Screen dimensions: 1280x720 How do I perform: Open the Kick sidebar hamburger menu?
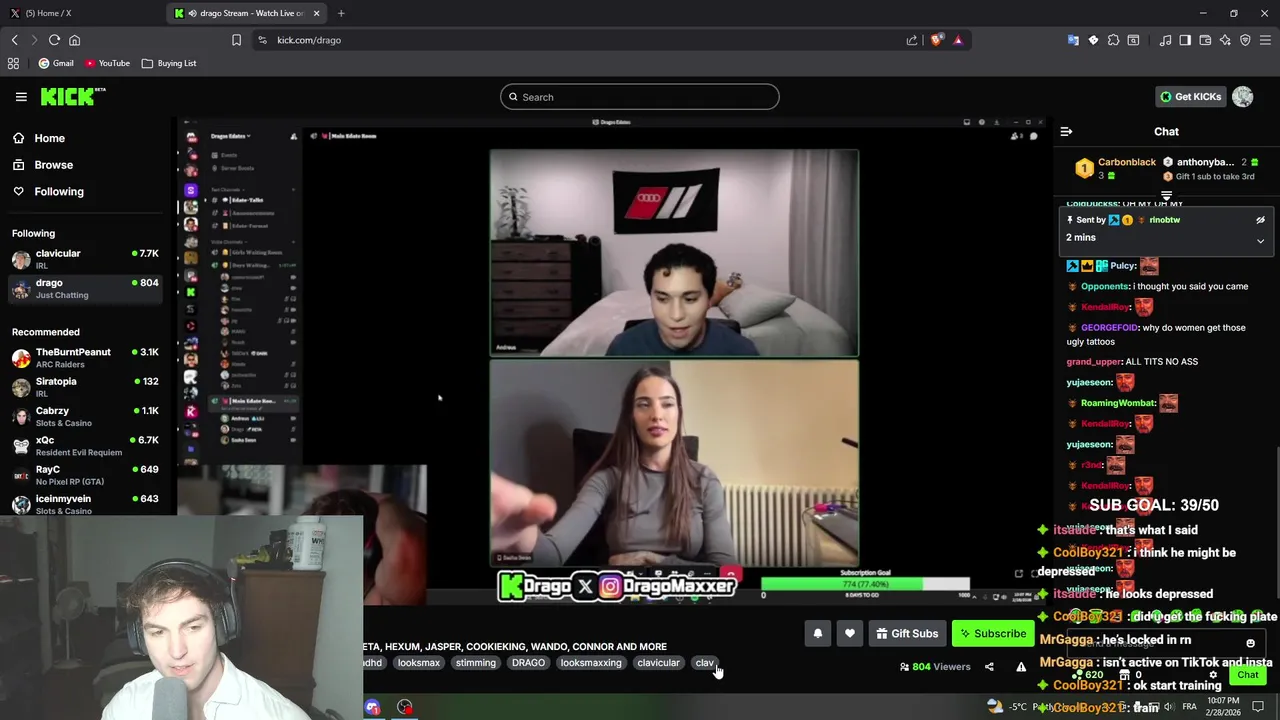[21, 97]
